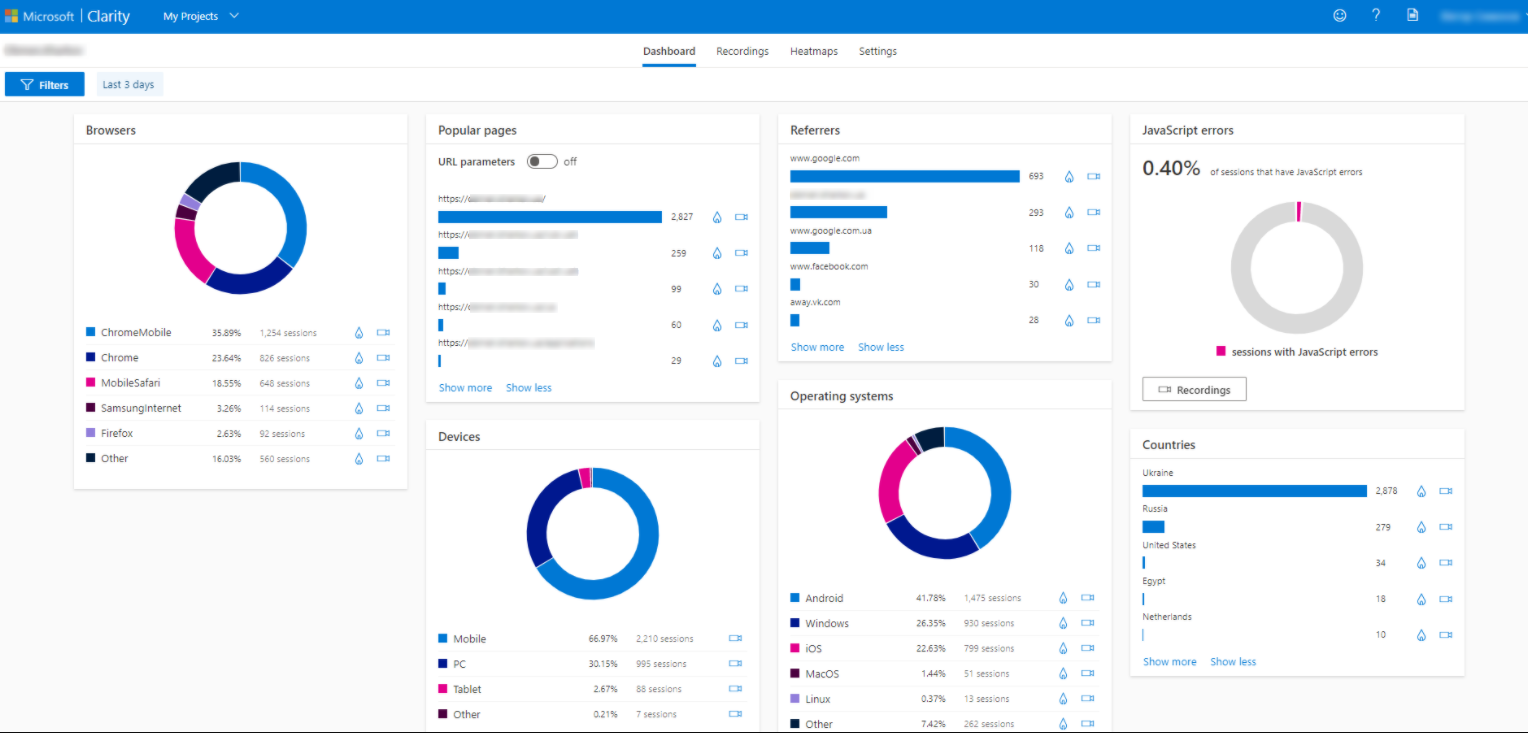This screenshot has height=733, width=1528.
Task: Click the Filters button
Action: (45, 85)
